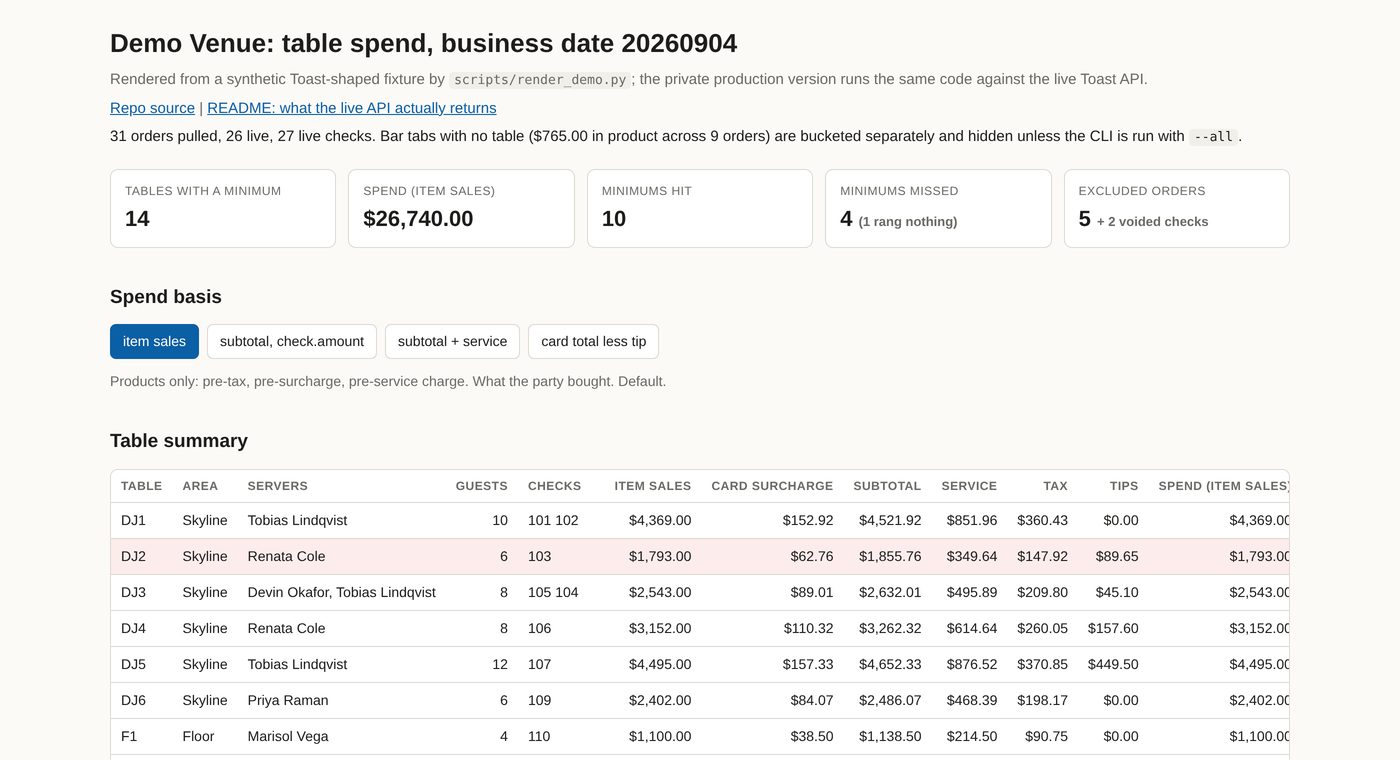
Task: Click the 'Table summary' heading
Action: pyautogui.click(x=179, y=441)
